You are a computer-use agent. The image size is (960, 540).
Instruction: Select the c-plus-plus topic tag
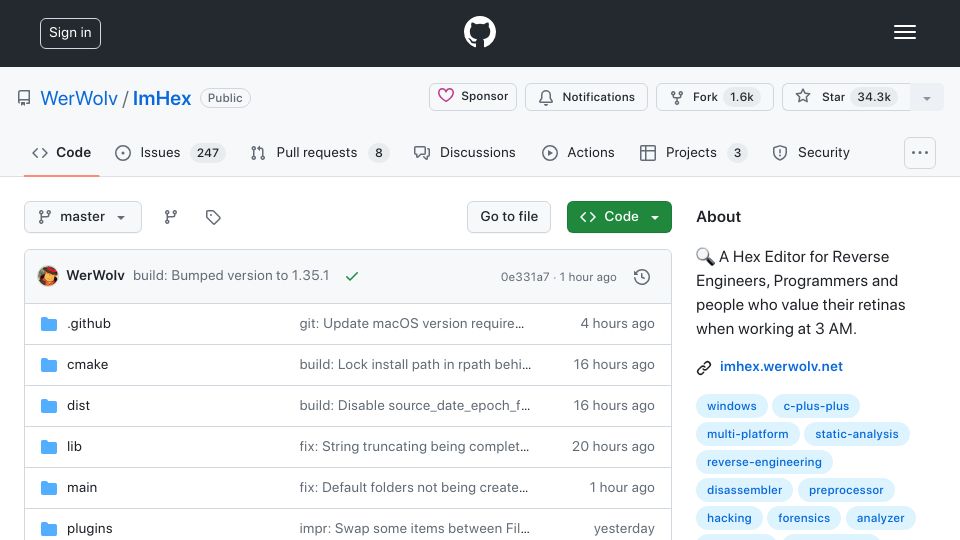(x=816, y=406)
